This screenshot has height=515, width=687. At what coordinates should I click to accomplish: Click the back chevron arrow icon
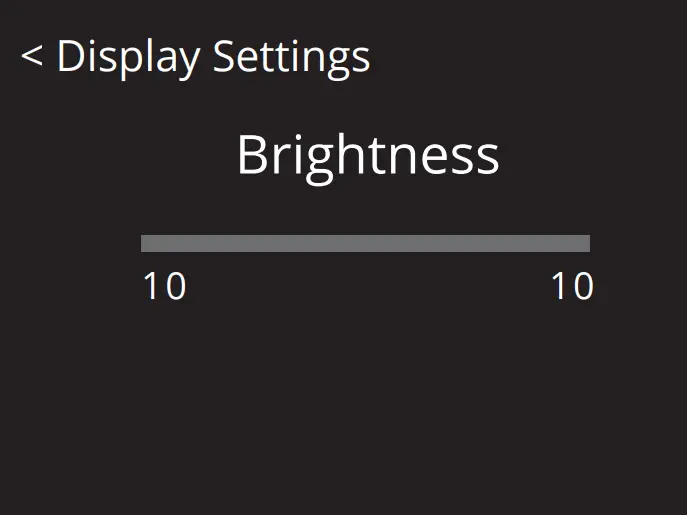(31, 57)
